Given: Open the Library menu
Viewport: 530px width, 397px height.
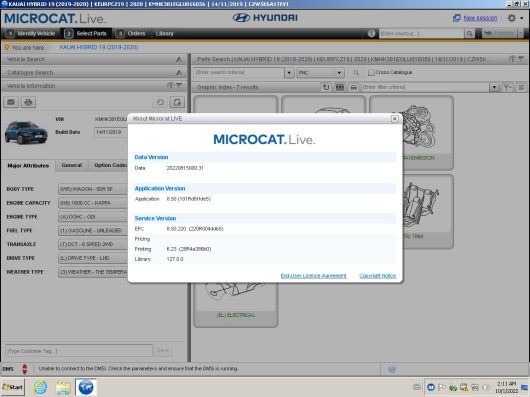Looking at the screenshot, I should 165,33.
